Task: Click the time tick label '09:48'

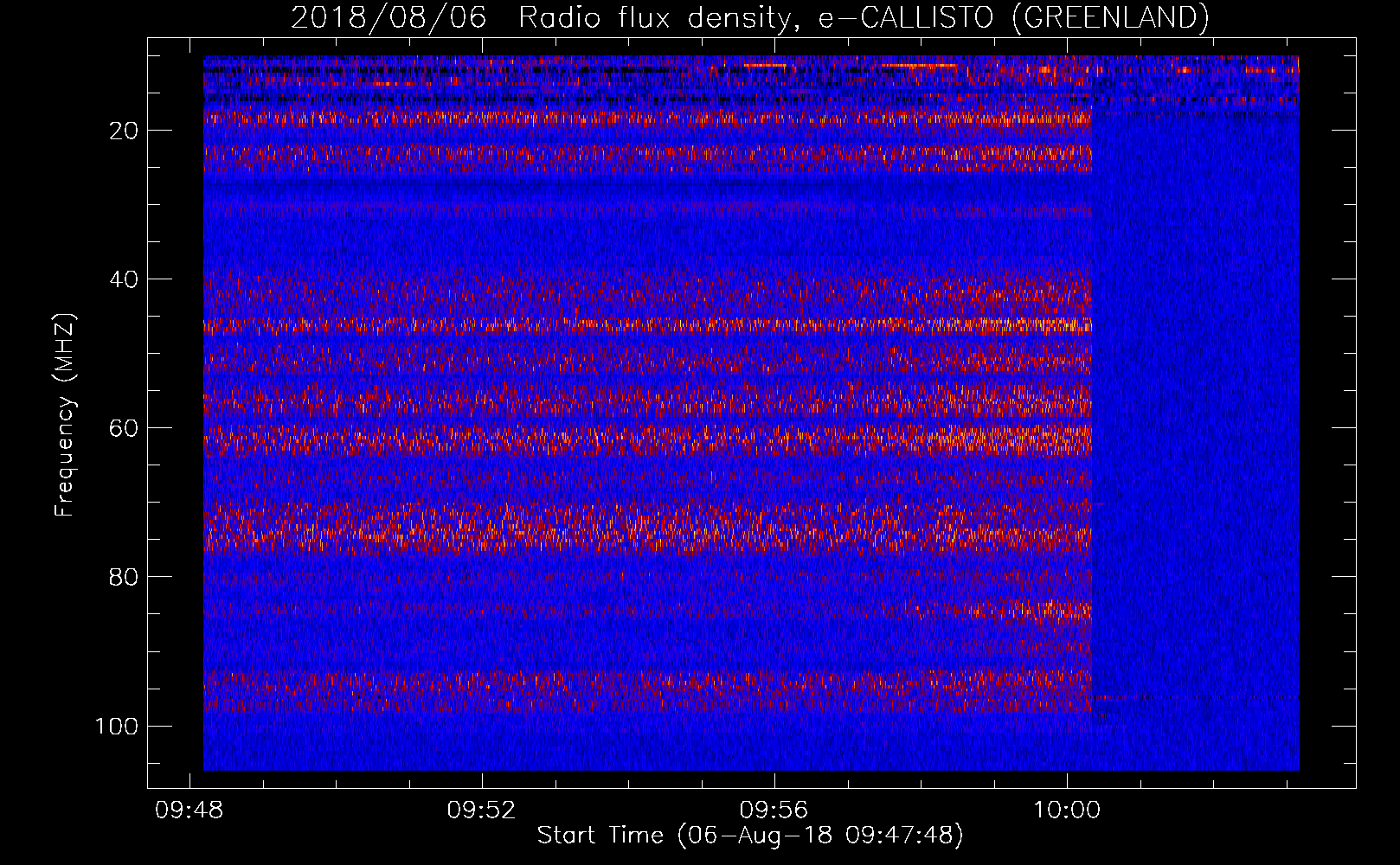Action: pos(189,811)
